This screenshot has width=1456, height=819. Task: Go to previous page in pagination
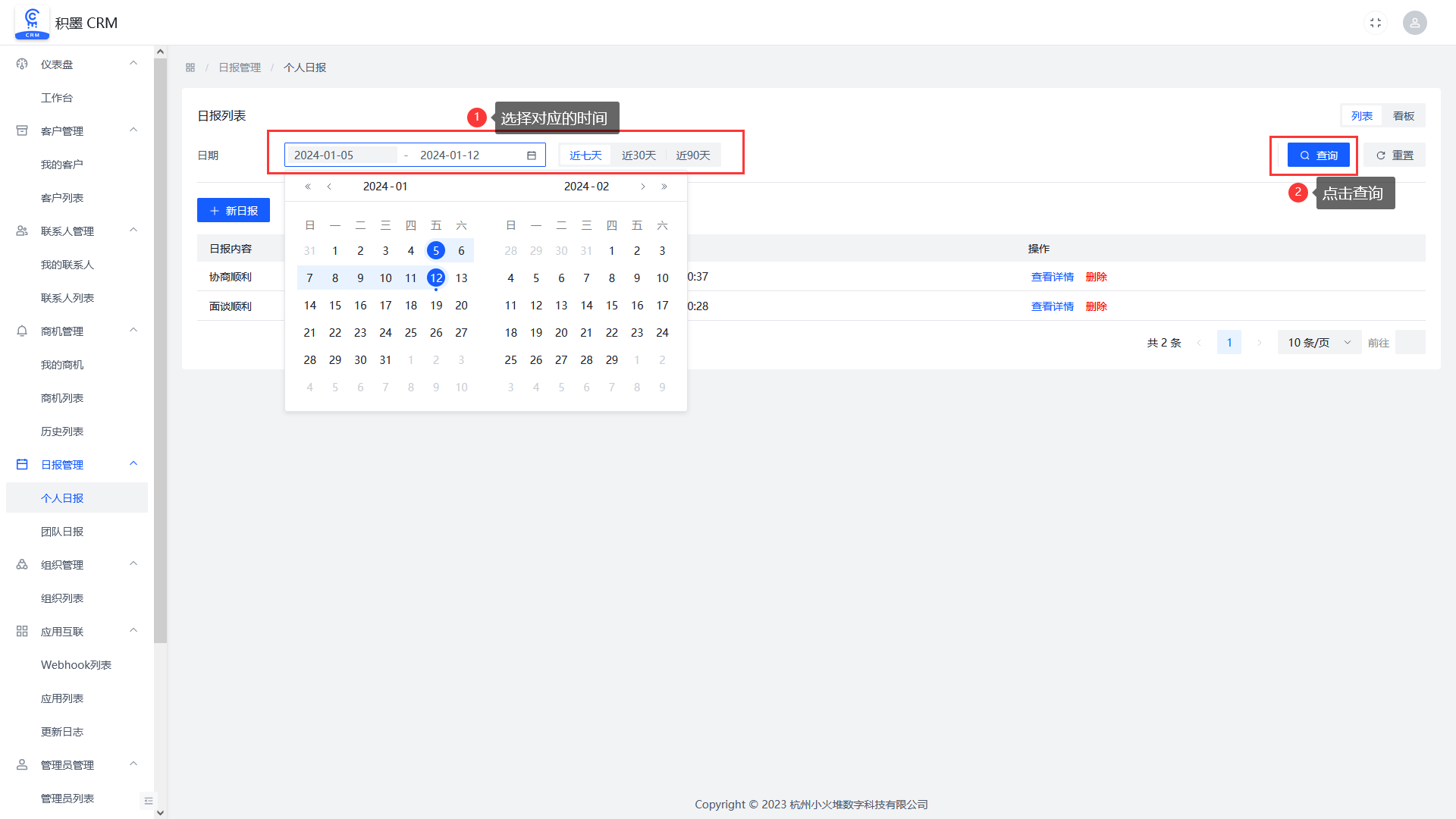[1199, 343]
